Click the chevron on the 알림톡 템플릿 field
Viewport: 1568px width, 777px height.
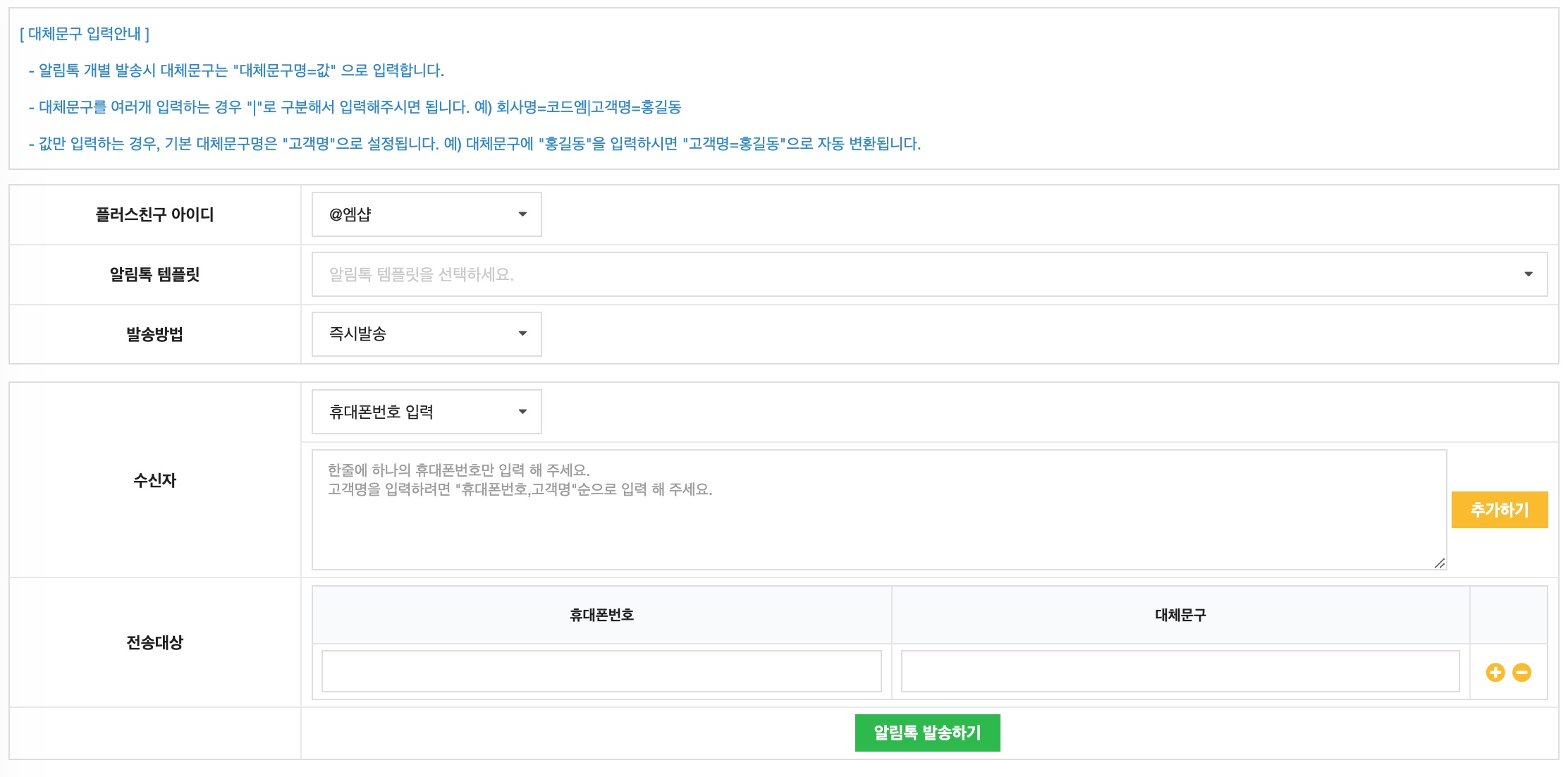point(1529,274)
